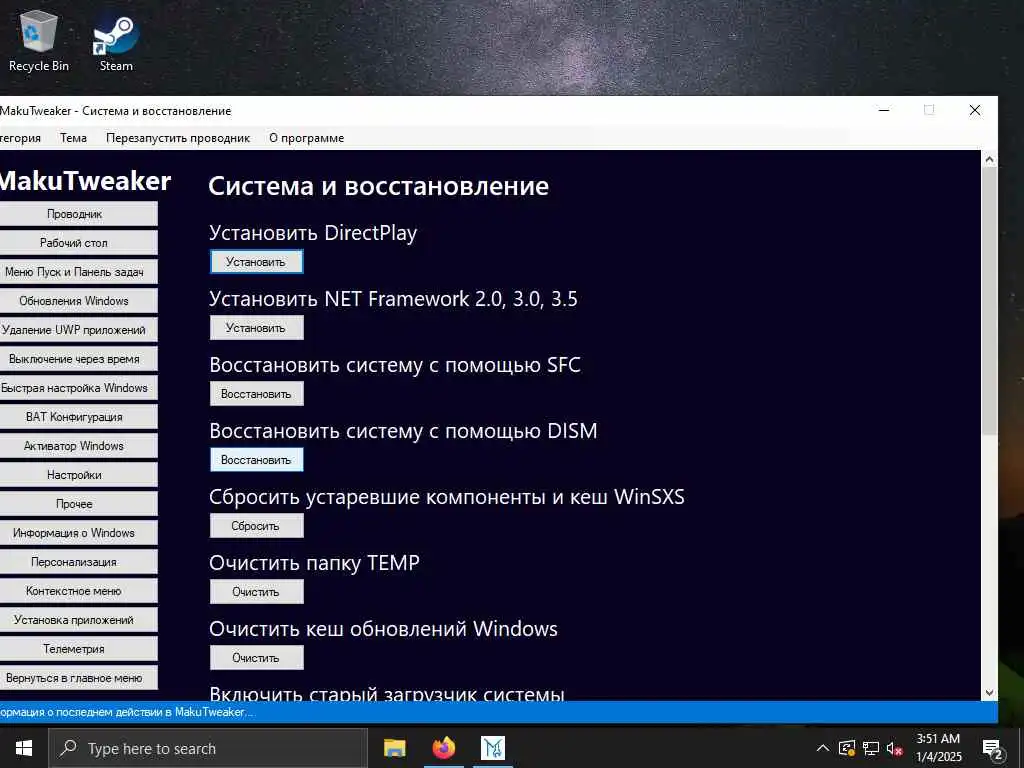Go to the Рабочий стол category
Image resolution: width=1024 pixels, height=768 pixels.
78,243
